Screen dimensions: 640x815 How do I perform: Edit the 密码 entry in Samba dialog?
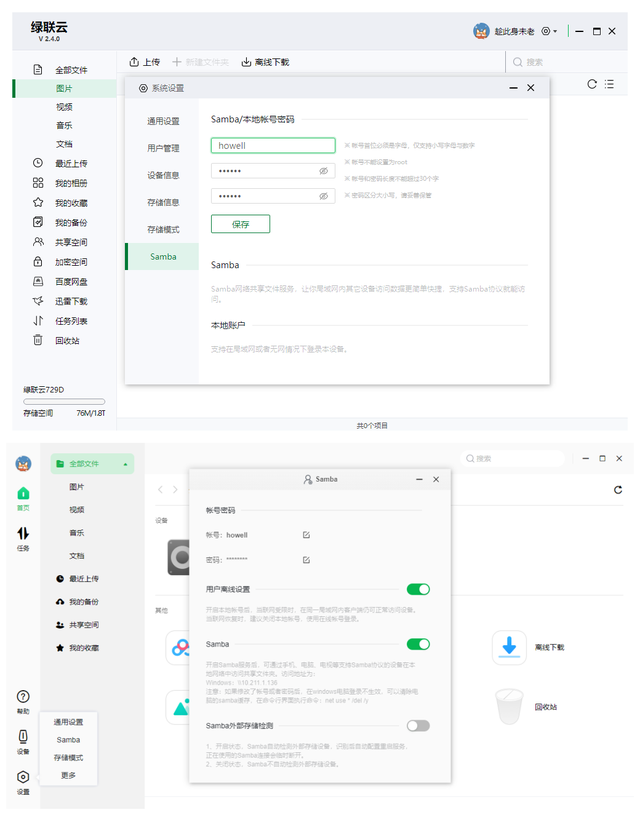click(306, 560)
